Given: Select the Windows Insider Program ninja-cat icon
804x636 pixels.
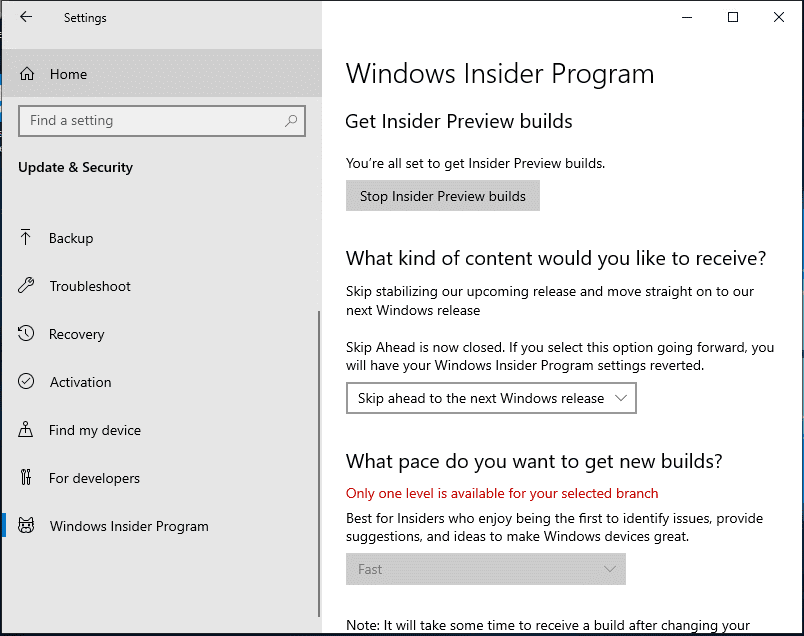Looking at the screenshot, I should [26, 526].
